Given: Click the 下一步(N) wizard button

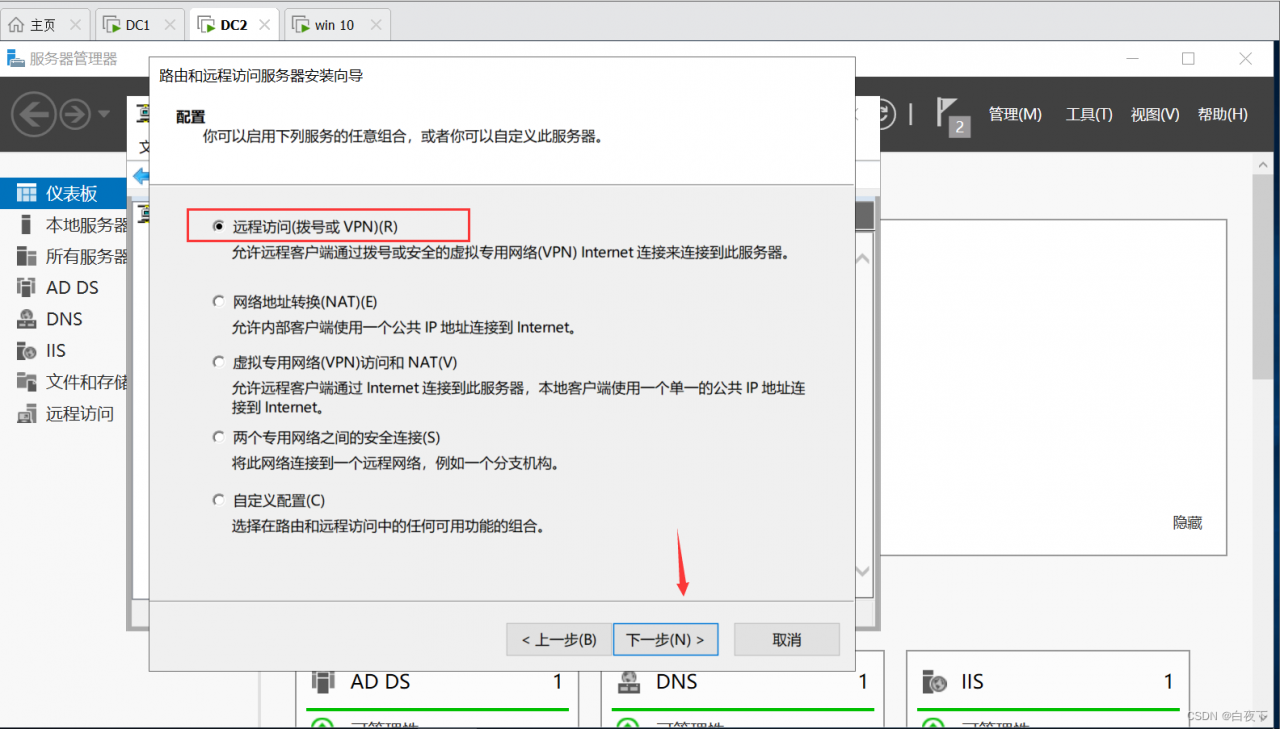Looking at the screenshot, I should (665, 639).
